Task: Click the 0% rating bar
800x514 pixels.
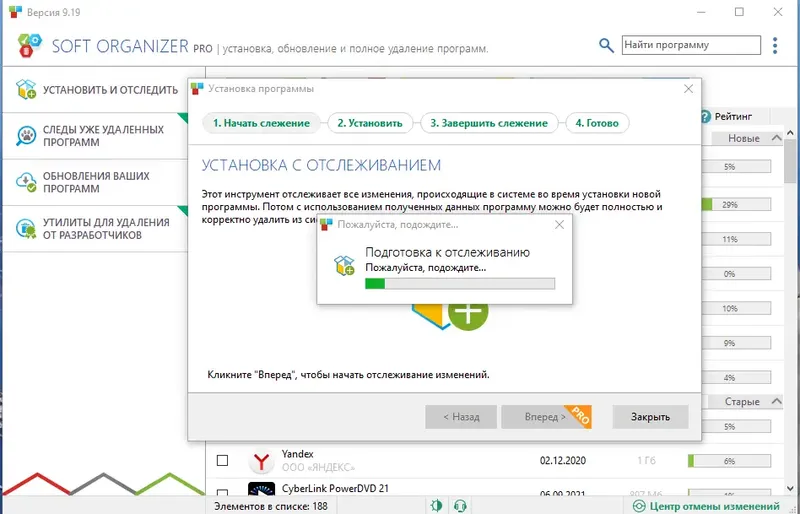Action: pos(736,274)
